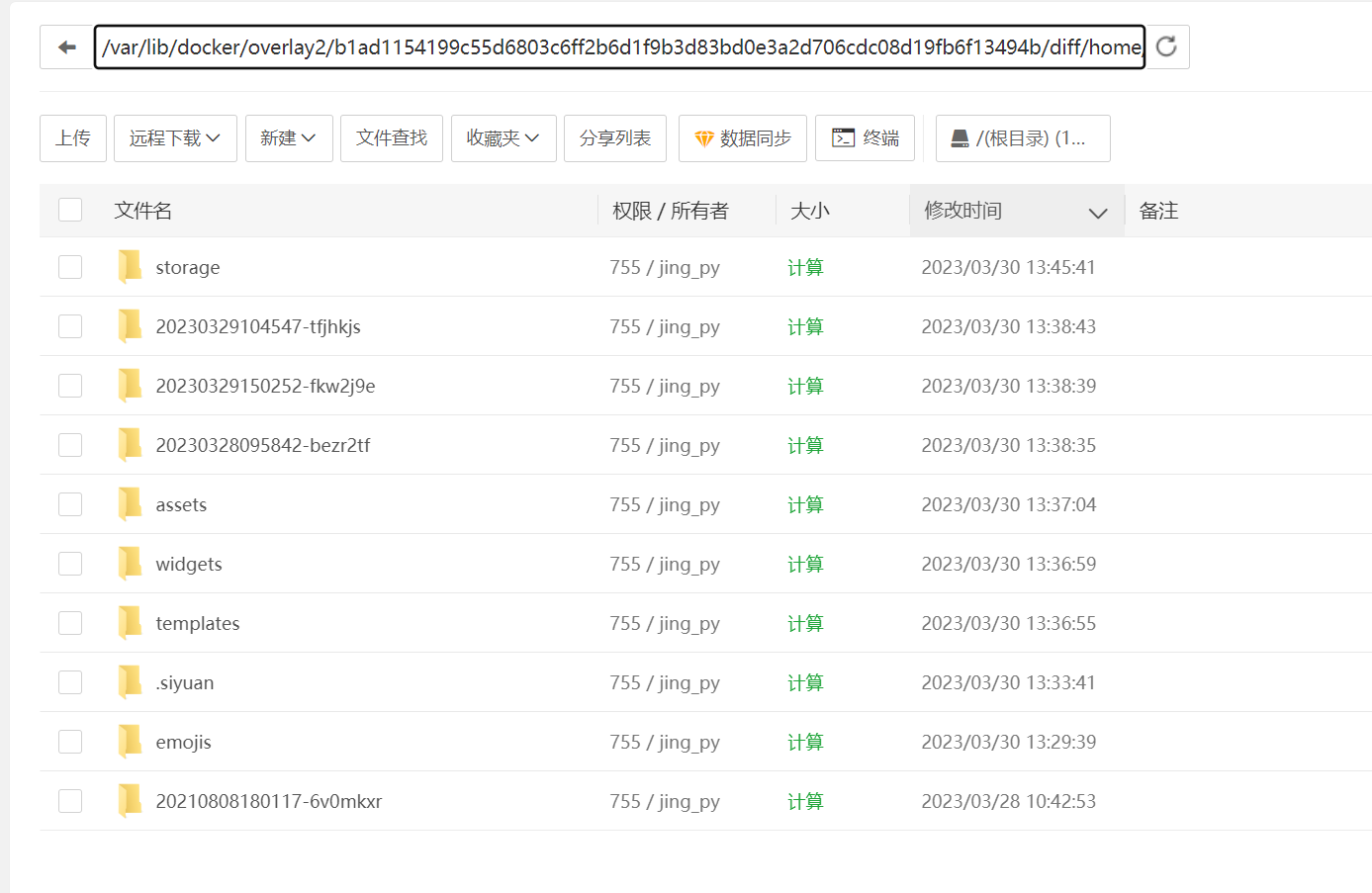The width and height of the screenshot is (1372, 893).
Task: Click the 文件名 column header
Action: tap(143, 211)
